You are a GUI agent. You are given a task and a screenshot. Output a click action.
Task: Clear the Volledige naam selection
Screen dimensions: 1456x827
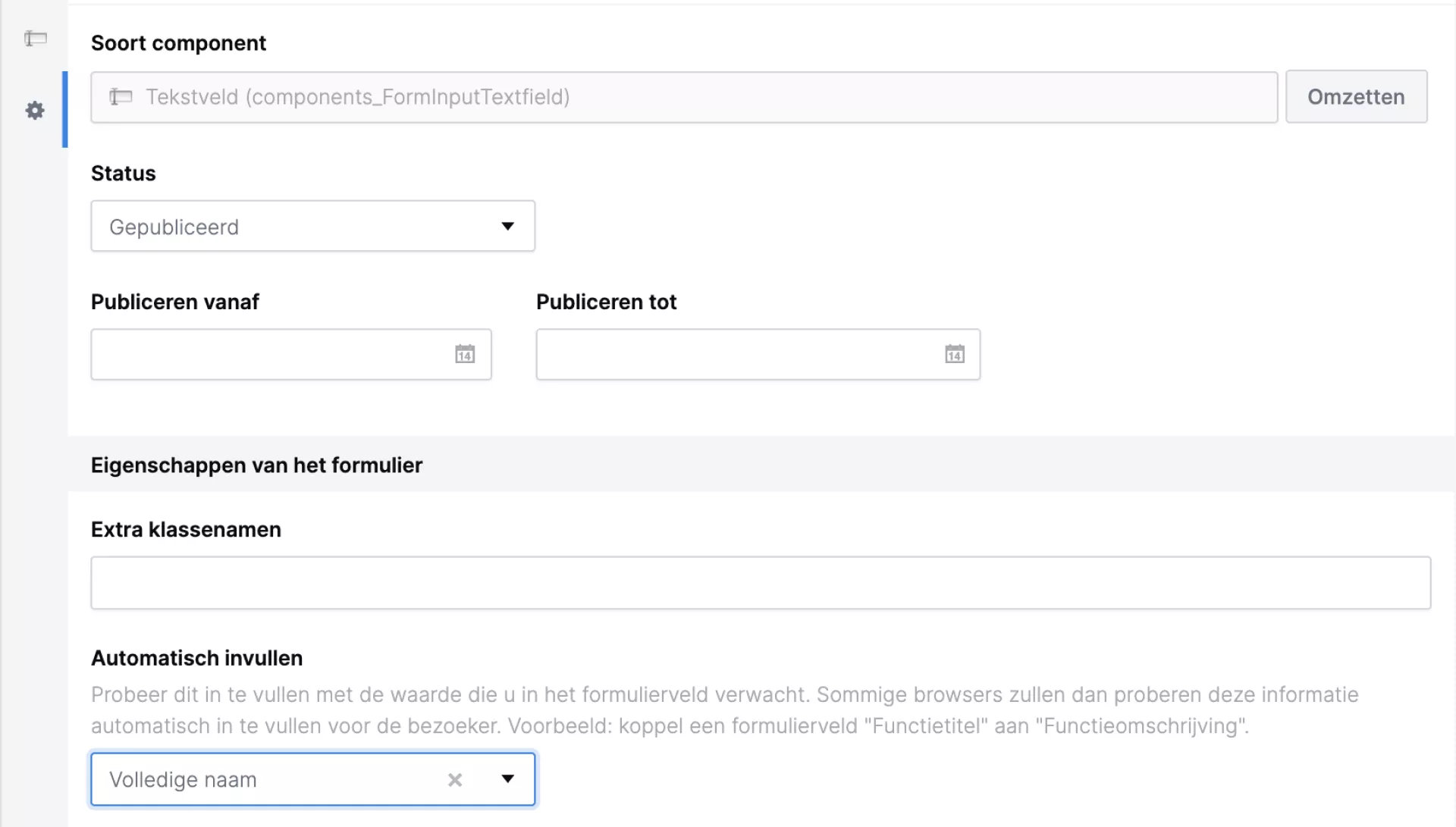tap(455, 780)
